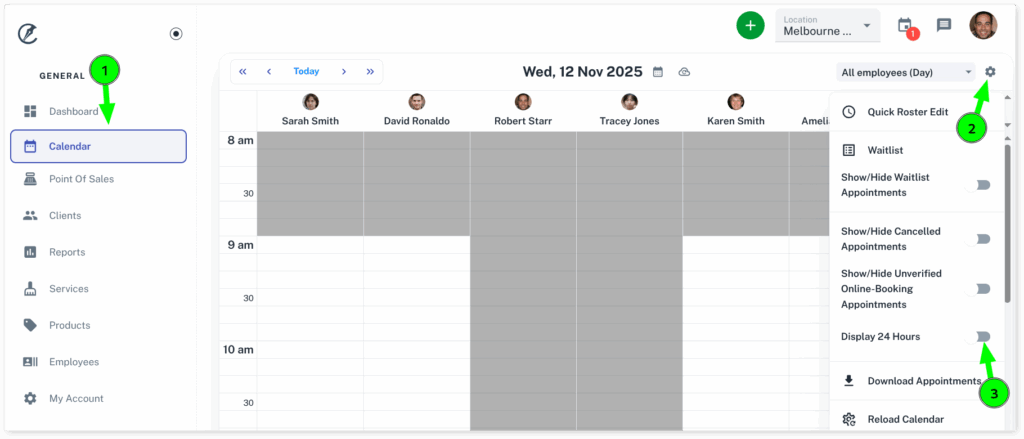Open date picker icon beside the date
The width and height of the screenshot is (1024, 439).
[657, 72]
